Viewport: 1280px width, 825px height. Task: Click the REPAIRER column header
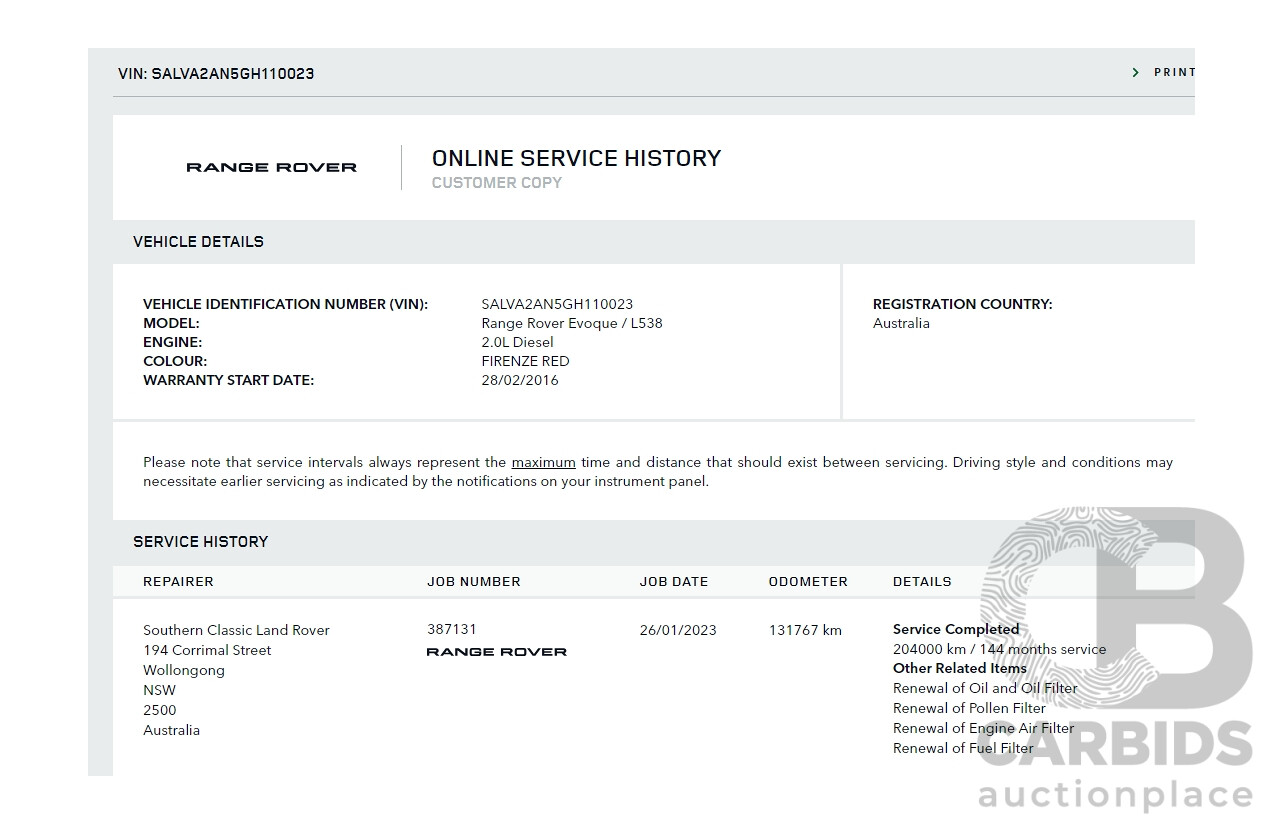pyautogui.click(x=178, y=581)
